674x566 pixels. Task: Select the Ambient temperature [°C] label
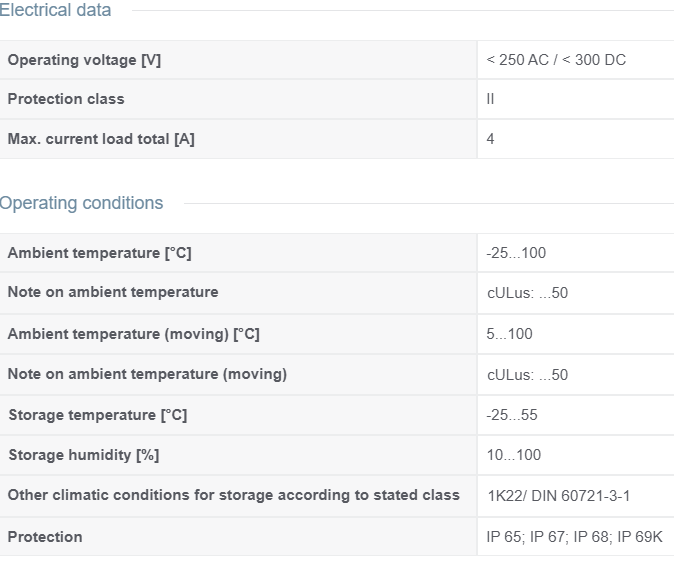[x=100, y=253]
